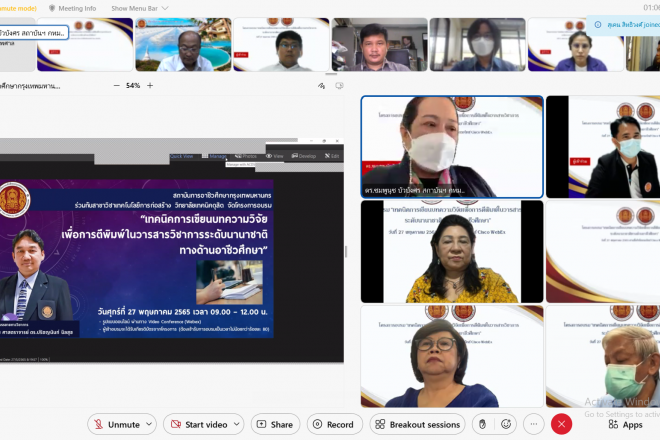Click the Unmute microphone button
660x440 pixels.
click(117, 424)
